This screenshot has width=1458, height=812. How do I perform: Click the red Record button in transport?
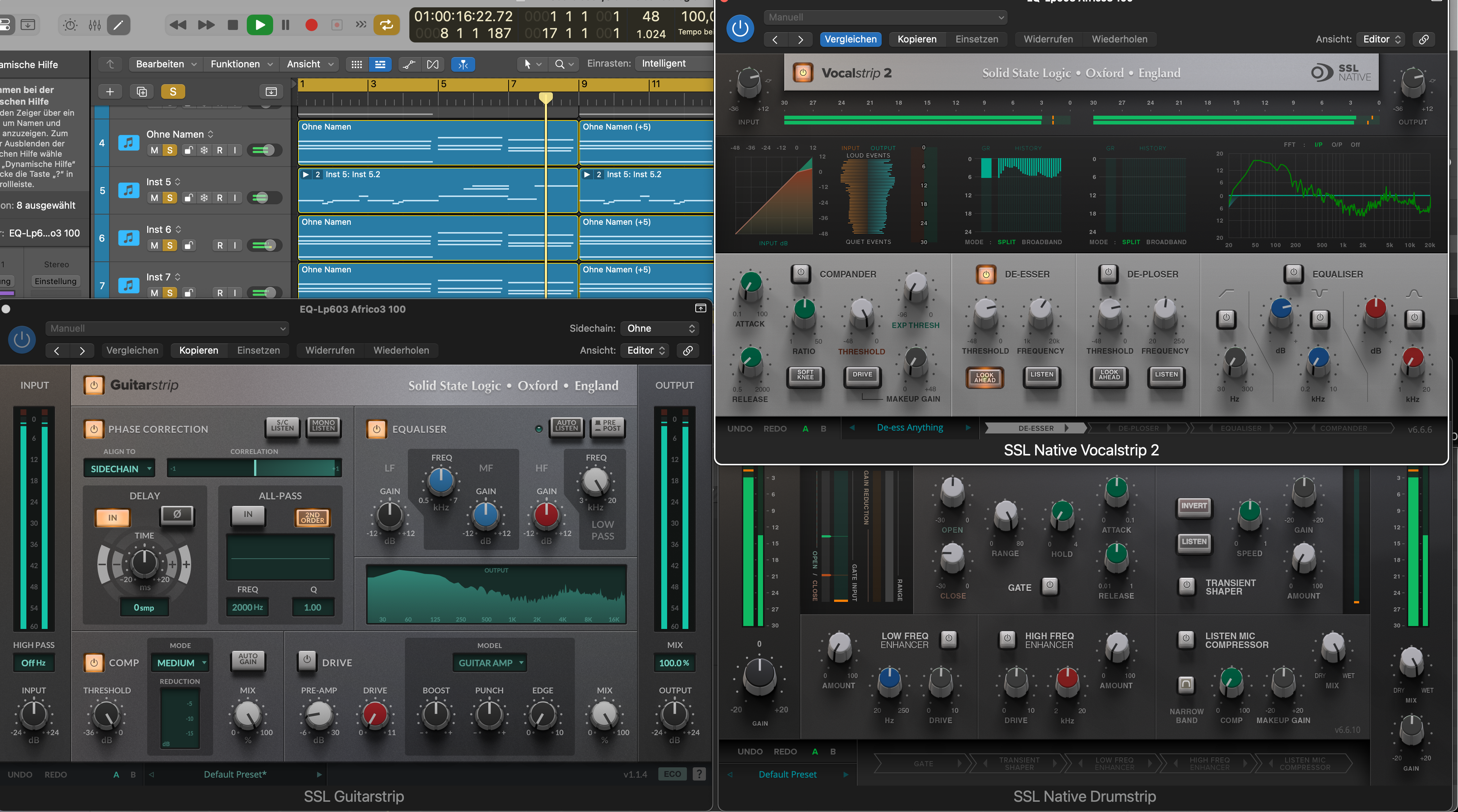pos(311,25)
